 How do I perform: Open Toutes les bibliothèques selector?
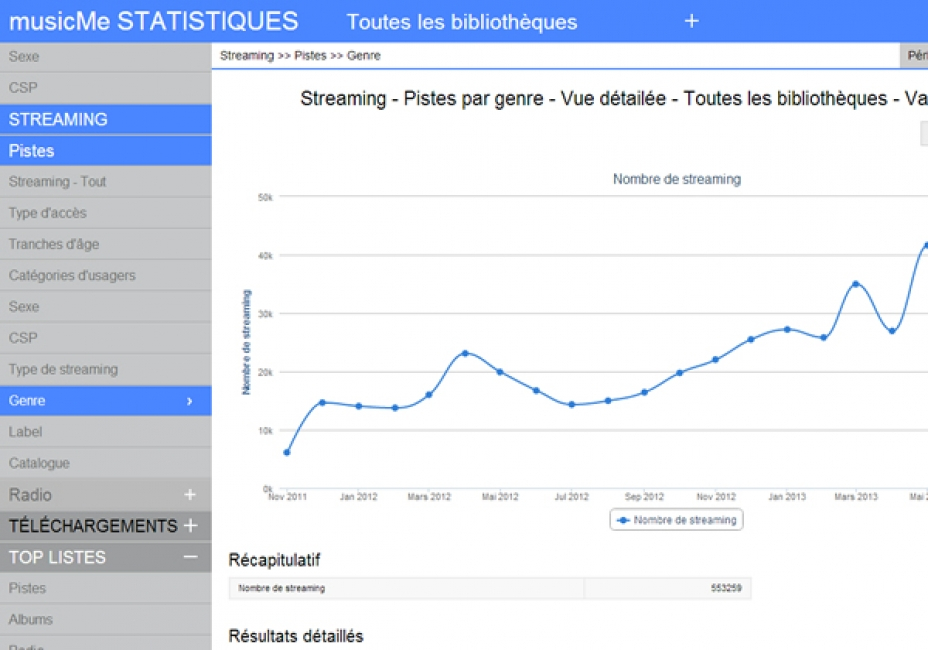462,22
